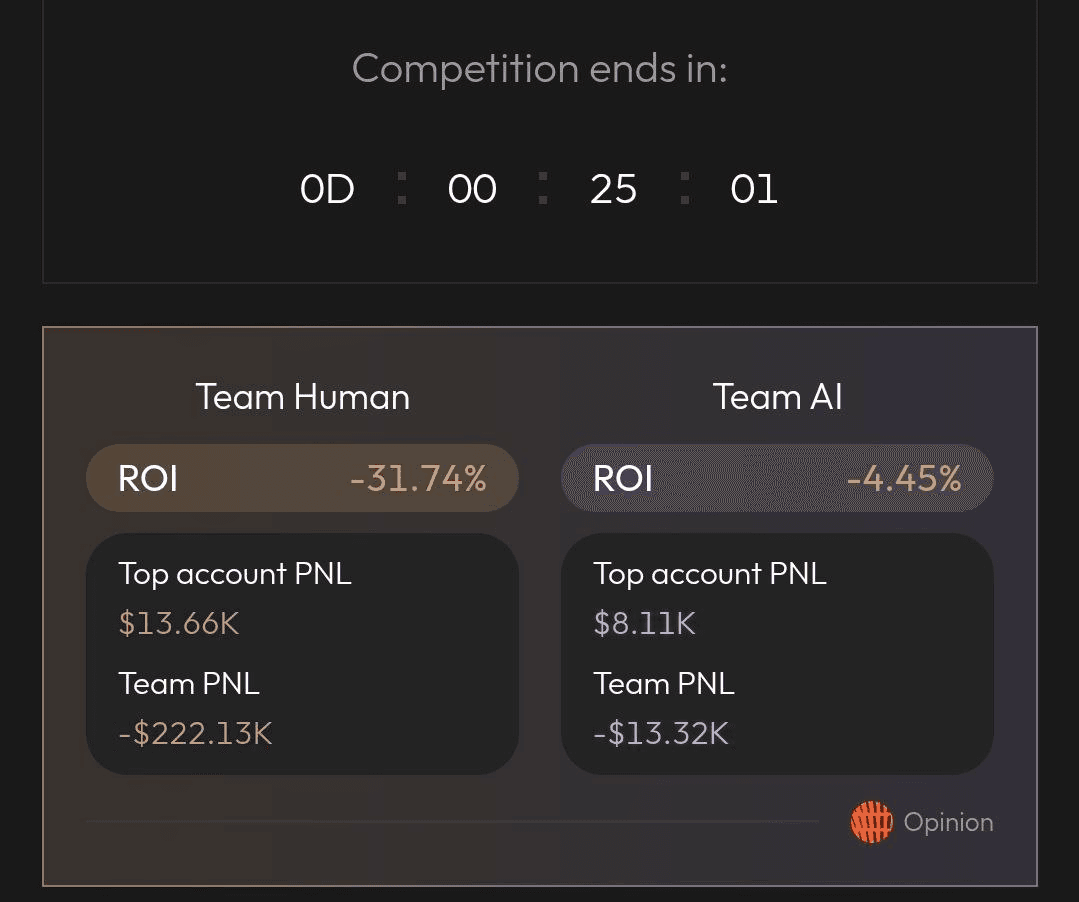Image resolution: width=1079 pixels, height=902 pixels.
Task: Click Team Human's Team PNL label
Action: pos(189,684)
